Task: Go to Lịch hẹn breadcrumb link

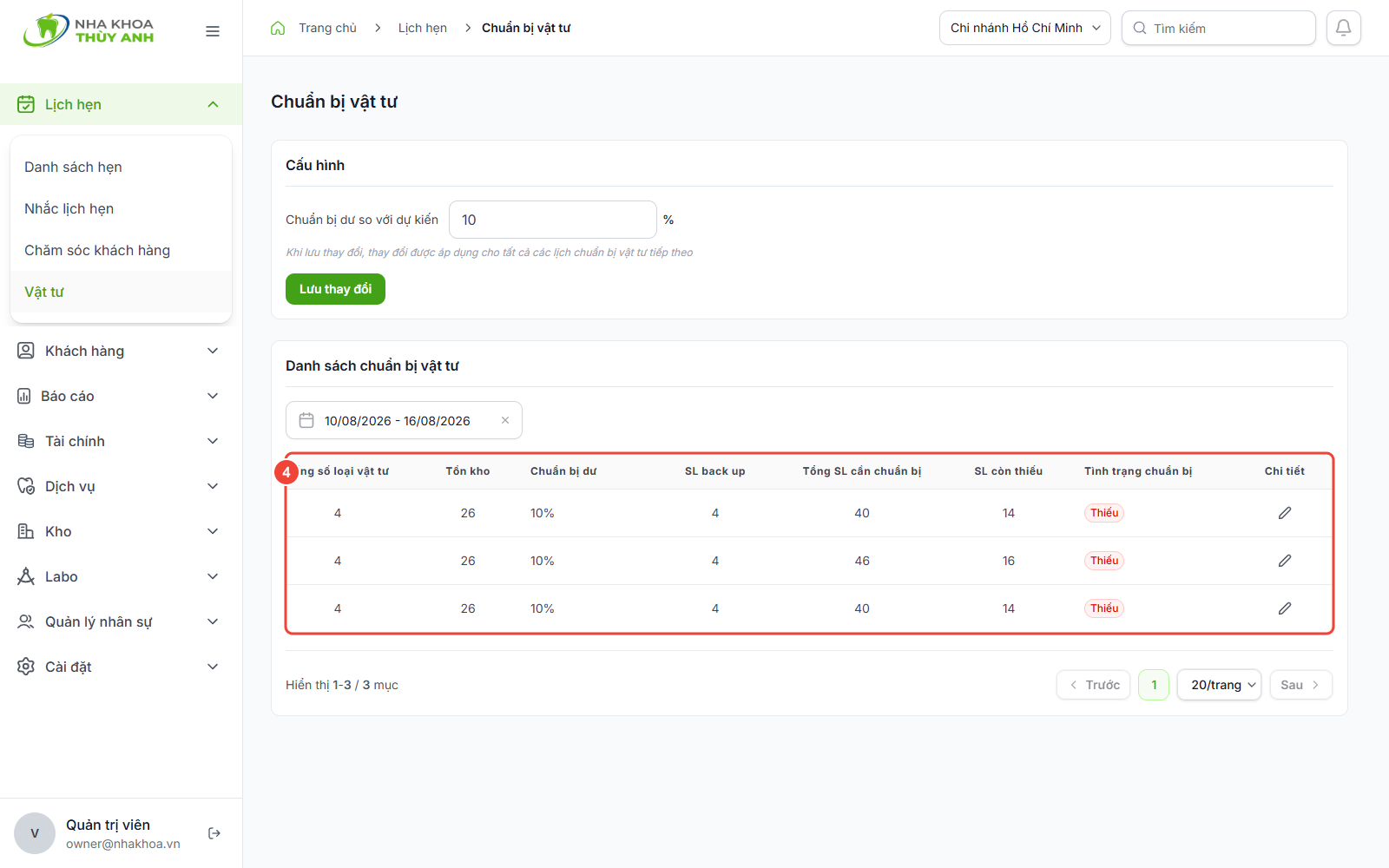Action: [x=423, y=28]
